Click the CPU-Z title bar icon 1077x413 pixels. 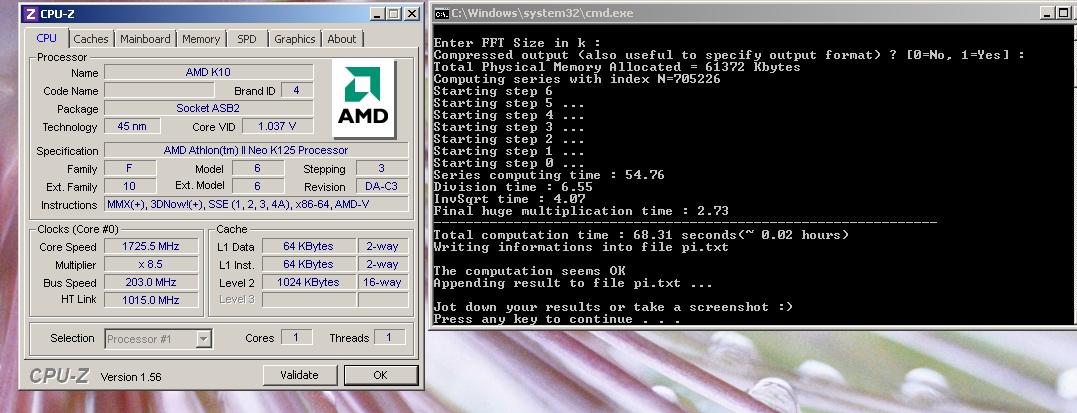[30, 14]
